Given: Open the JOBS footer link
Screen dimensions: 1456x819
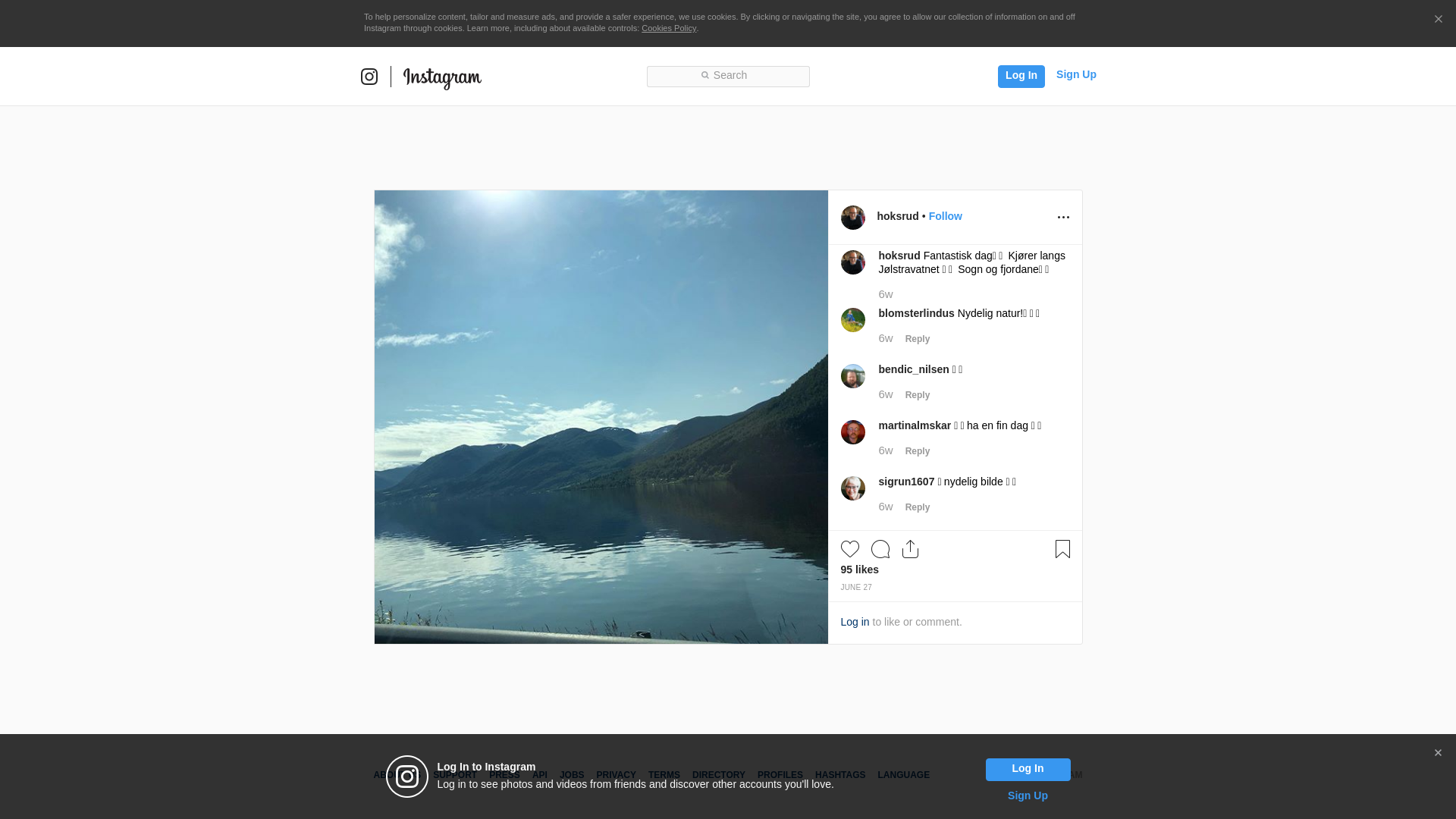Looking at the screenshot, I should coord(572,775).
